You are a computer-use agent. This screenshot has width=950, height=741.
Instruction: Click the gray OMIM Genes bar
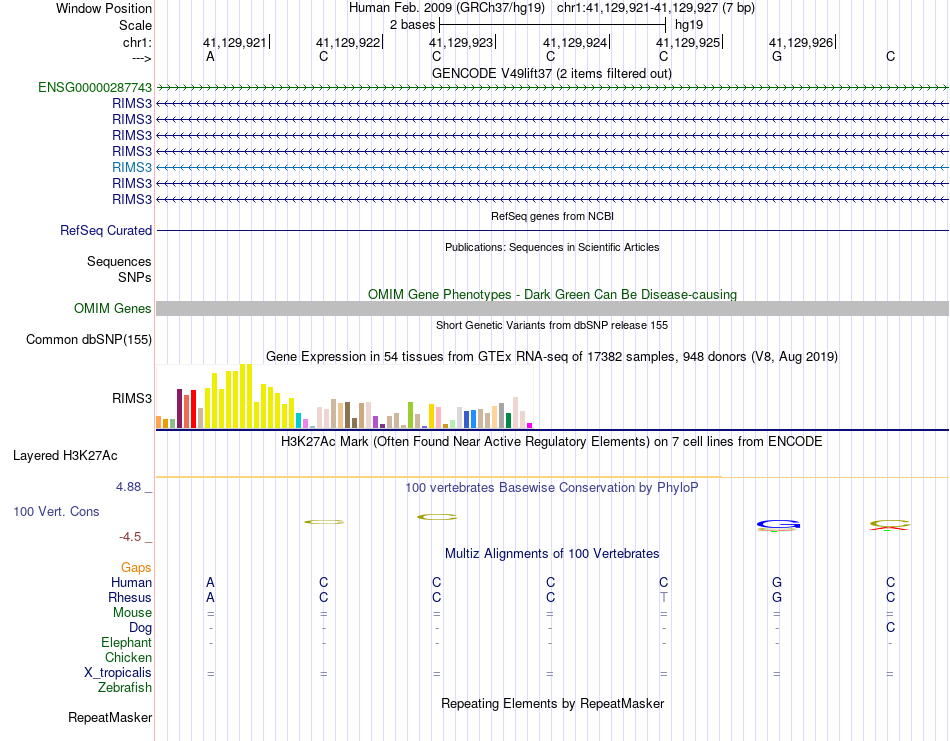[x=552, y=308]
